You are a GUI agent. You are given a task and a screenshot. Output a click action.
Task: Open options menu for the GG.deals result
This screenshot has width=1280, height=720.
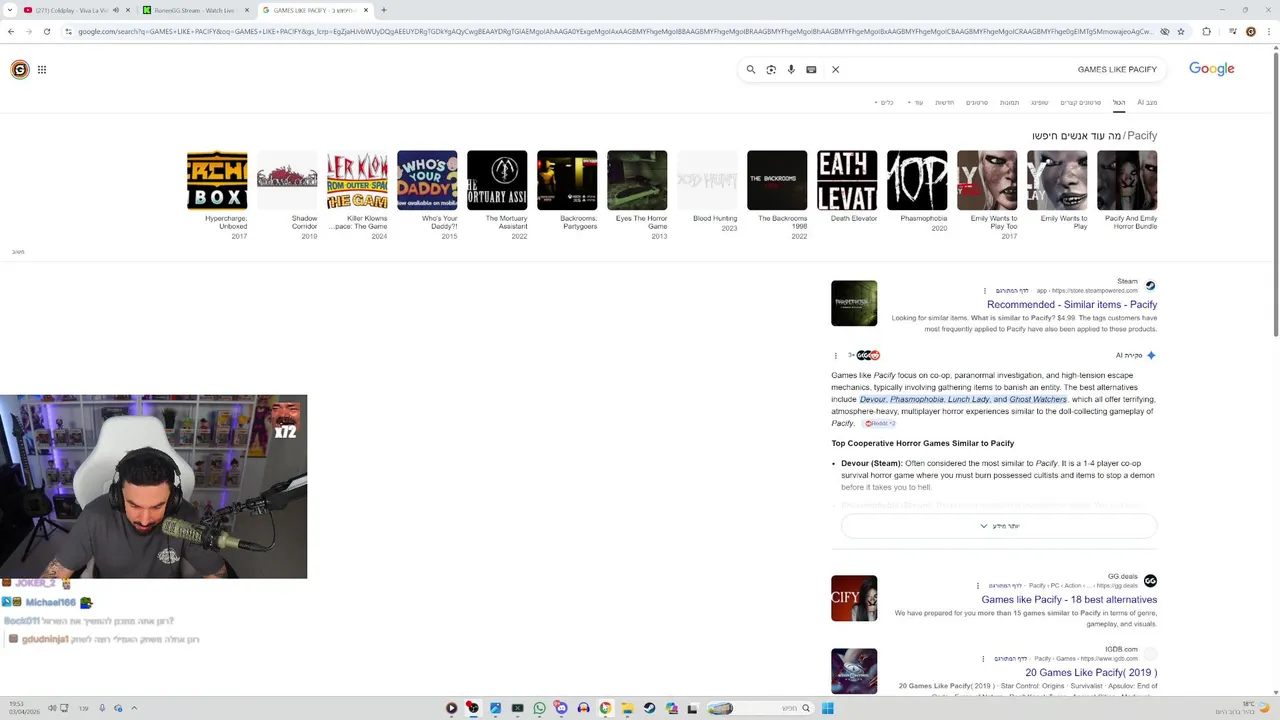[x=978, y=586]
